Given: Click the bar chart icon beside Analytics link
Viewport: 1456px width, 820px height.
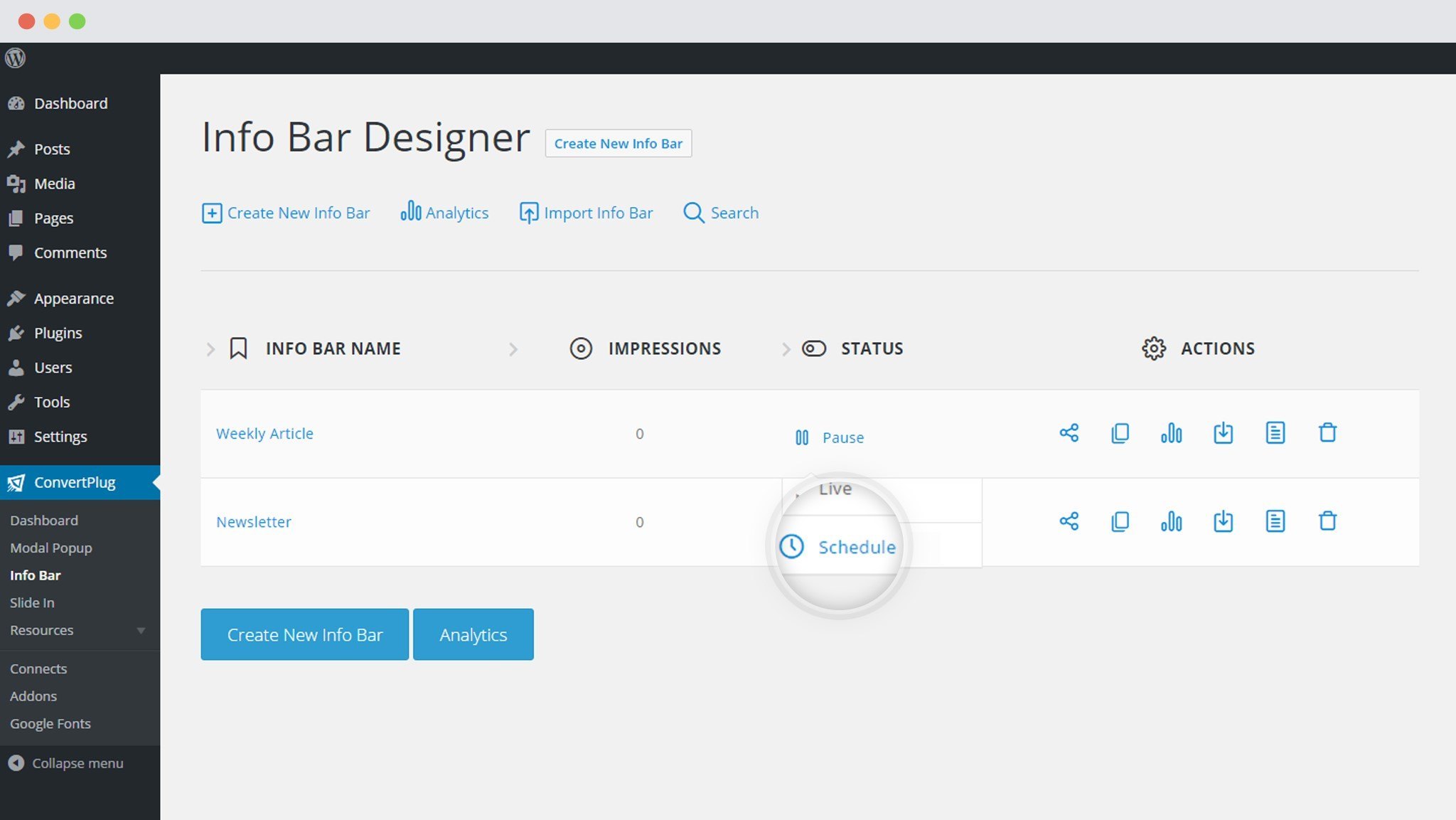Looking at the screenshot, I should pyautogui.click(x=410, y=211).
